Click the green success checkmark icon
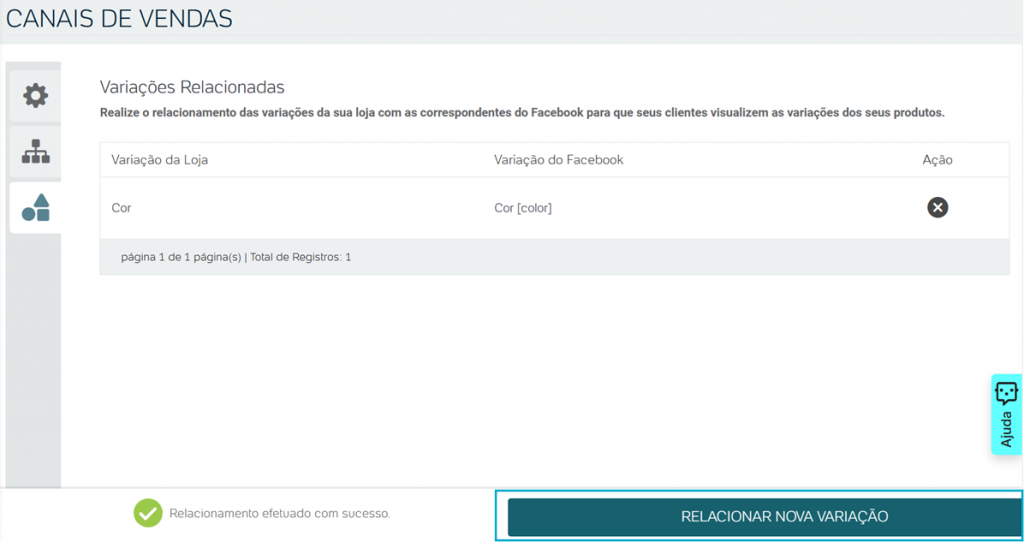 (148, 513)
